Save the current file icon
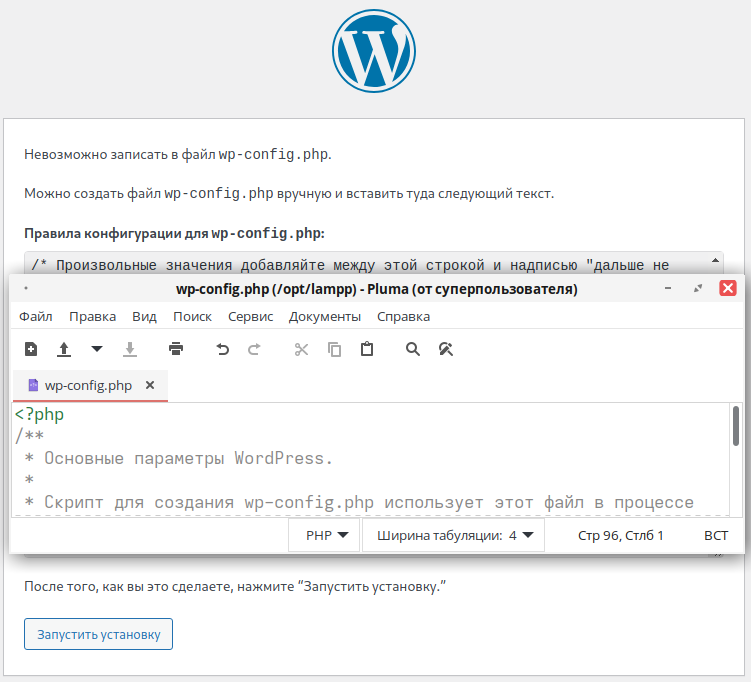This screenshot has height=682, width=751. pos(130,349)
